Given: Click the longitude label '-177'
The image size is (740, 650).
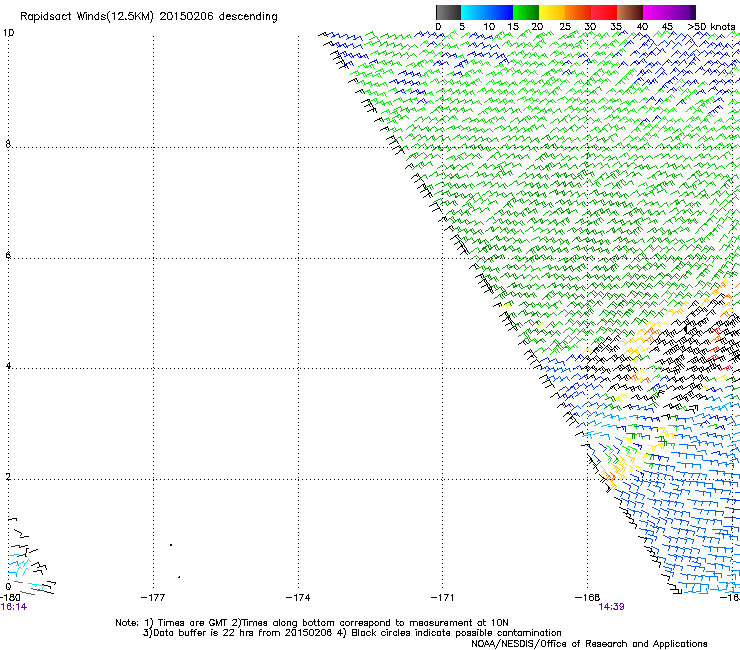Looking at the screenshot, I should pyautogui.click(x=153, y=597).
